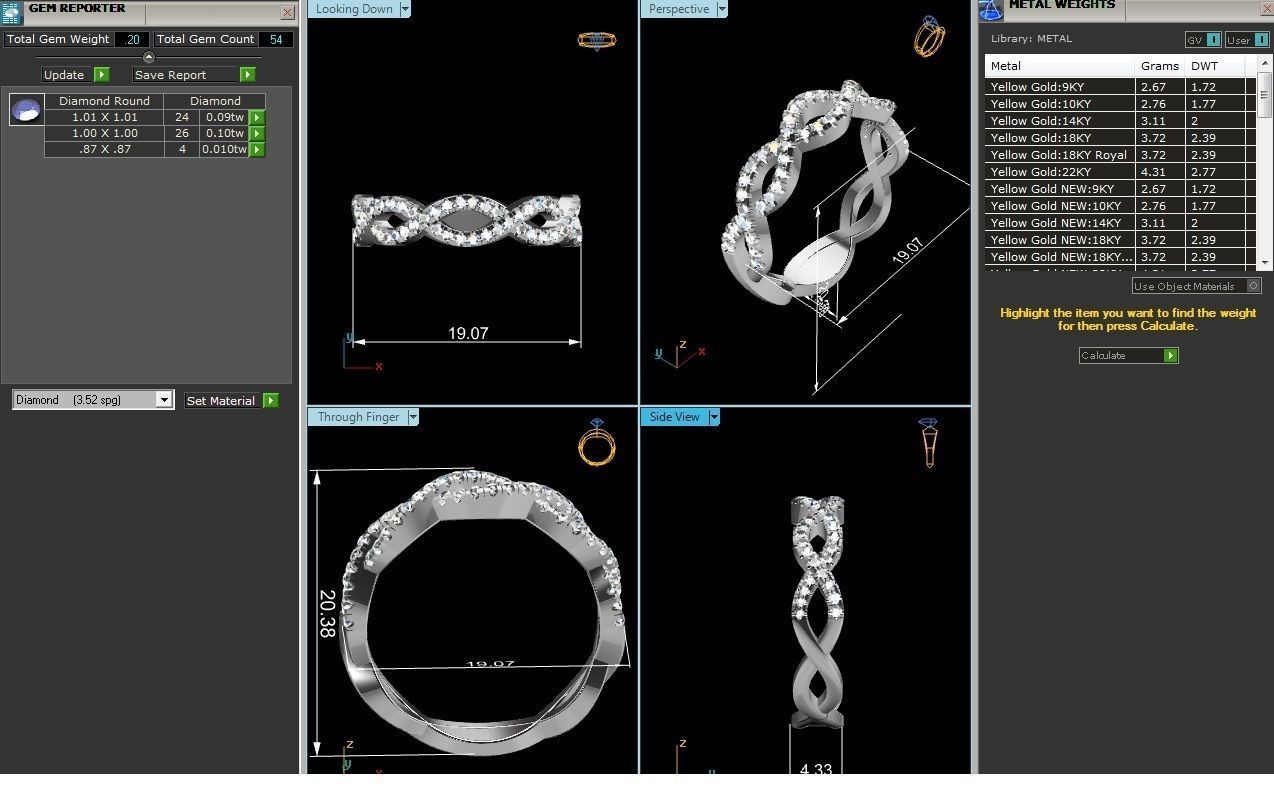Viewport: 1274px width, 794px height.
Task: Click the 4.33 dimension in Side View
Action: (816, 769)
